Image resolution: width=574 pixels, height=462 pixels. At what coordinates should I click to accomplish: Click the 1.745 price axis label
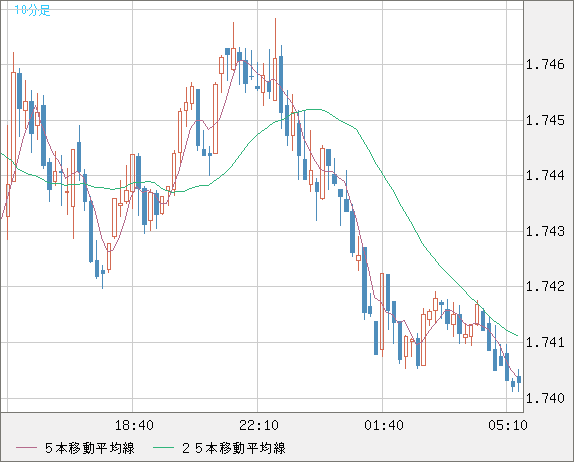[x=545, y=120]
